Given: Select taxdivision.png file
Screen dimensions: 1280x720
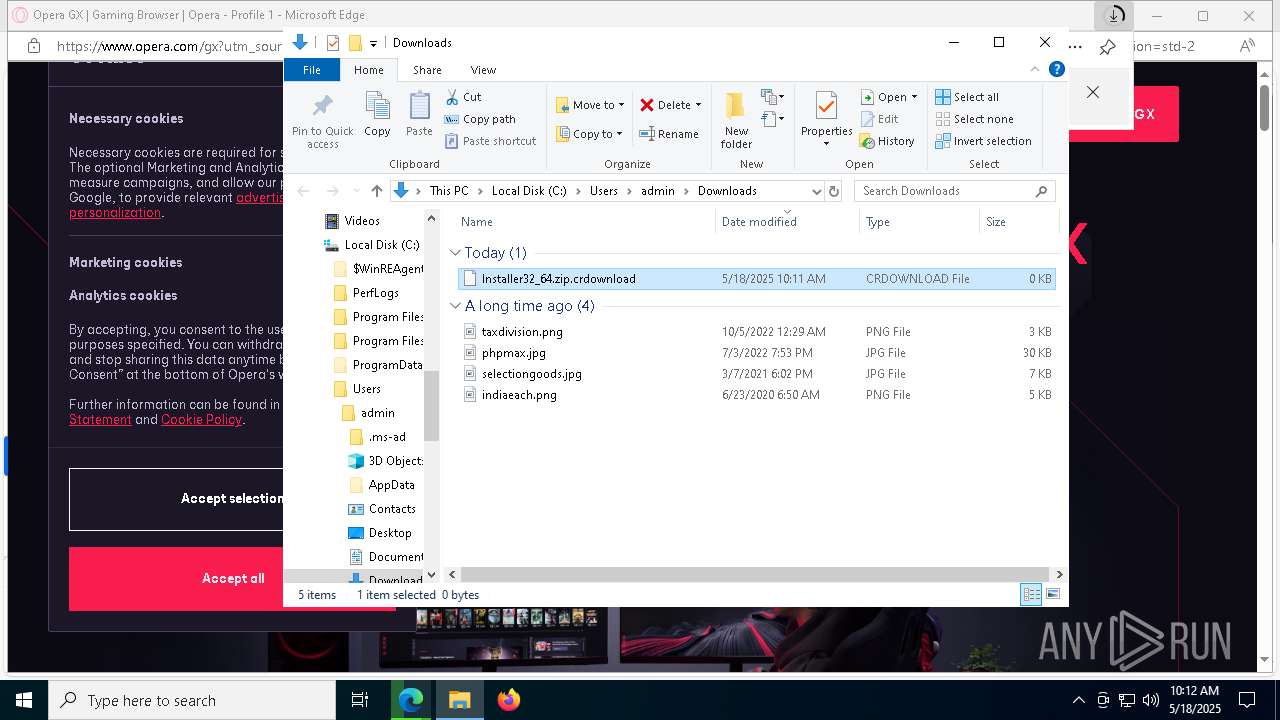Looking at the screenshot, I should pos(756,332).
